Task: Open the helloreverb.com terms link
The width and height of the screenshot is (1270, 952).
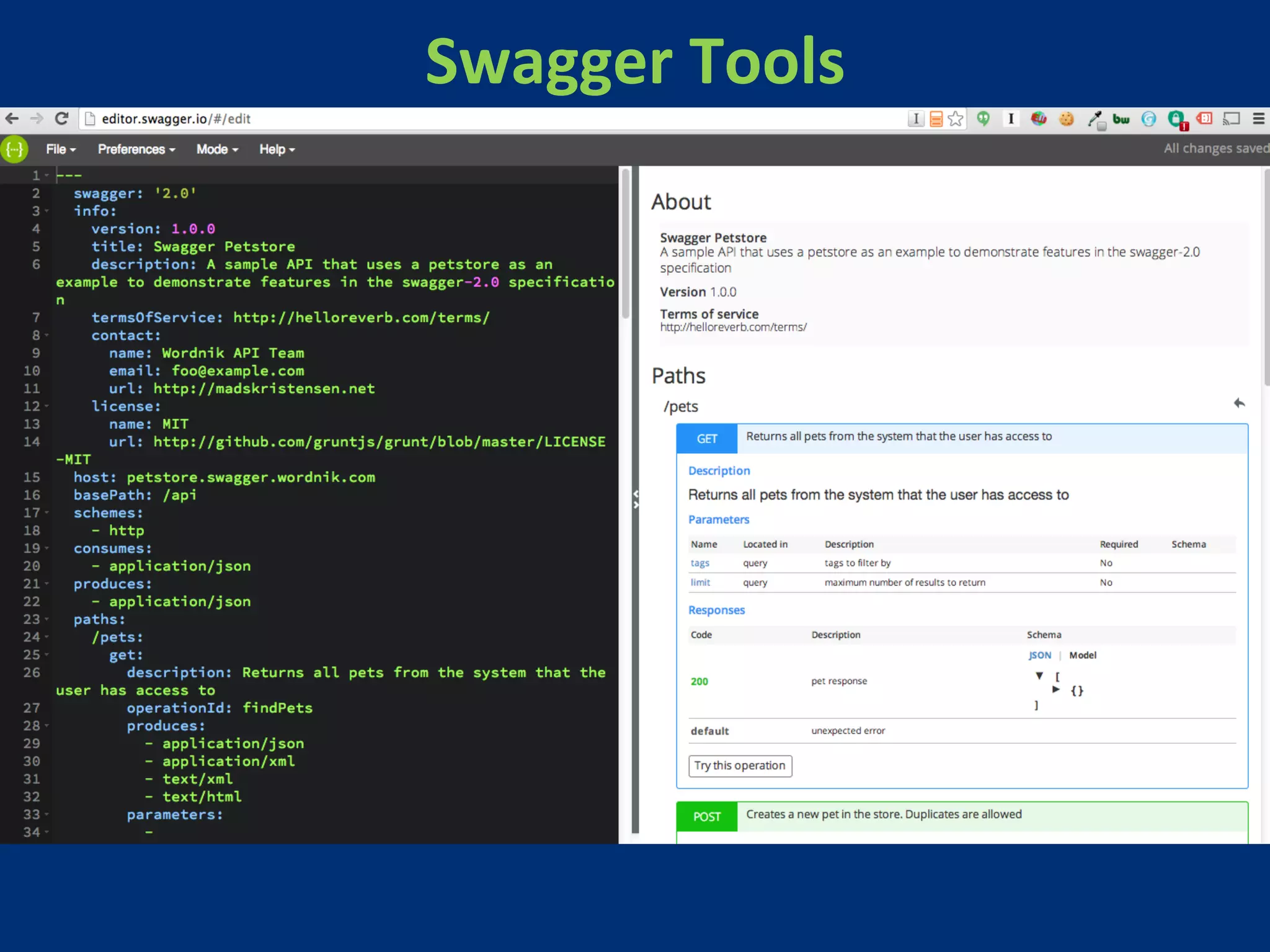Action: [x=733, y=327]
